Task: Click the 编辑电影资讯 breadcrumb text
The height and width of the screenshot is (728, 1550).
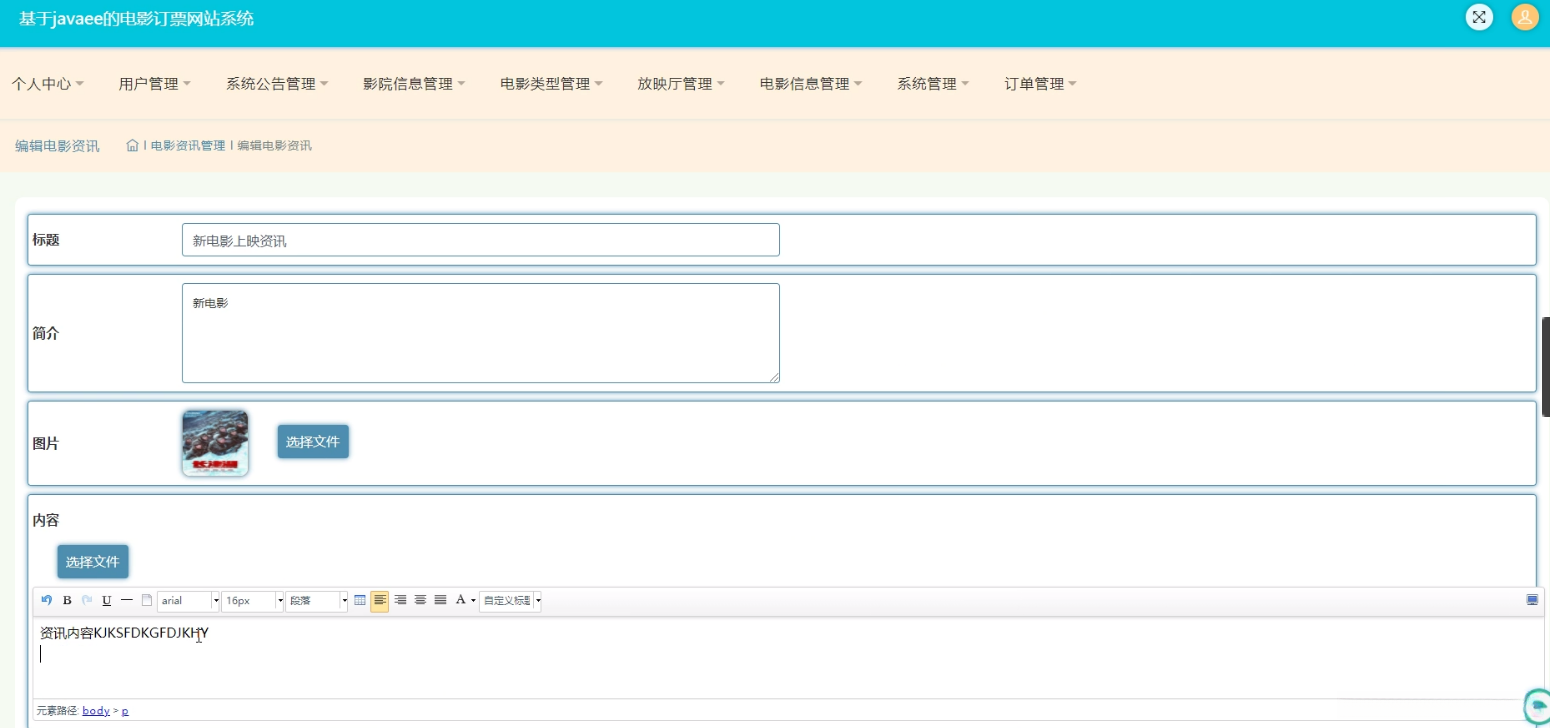Action: (x=274, y=146)
